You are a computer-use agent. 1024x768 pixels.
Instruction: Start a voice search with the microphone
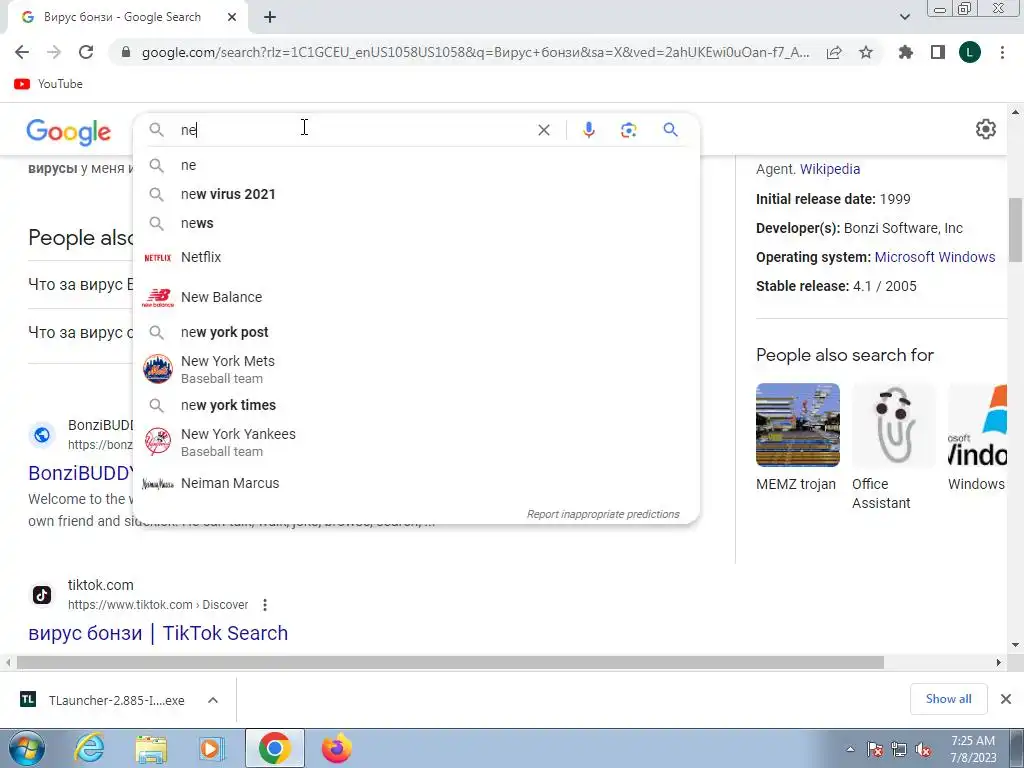click(588, 130)
